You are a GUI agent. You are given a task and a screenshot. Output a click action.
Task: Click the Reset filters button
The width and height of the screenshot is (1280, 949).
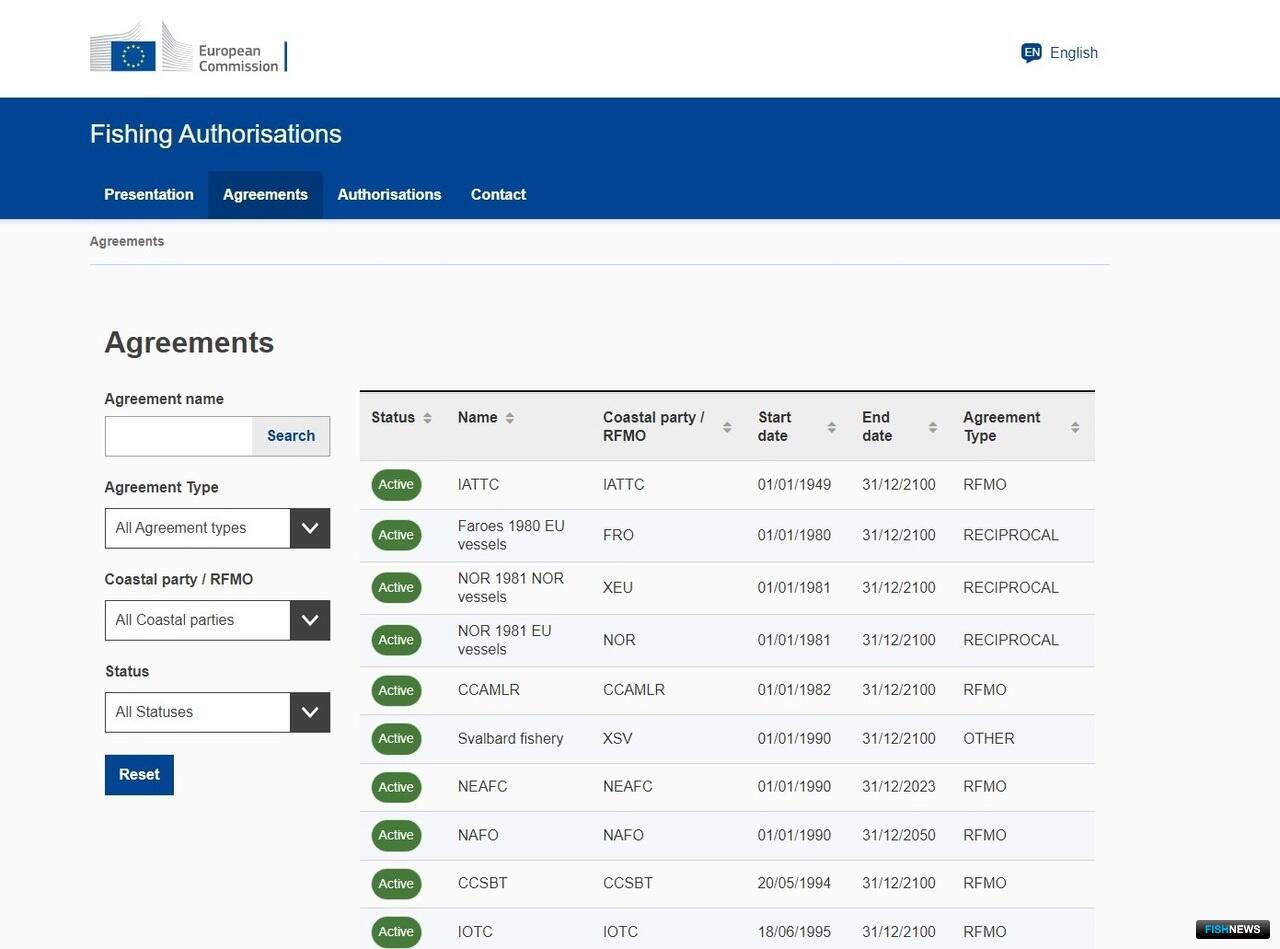139,775
